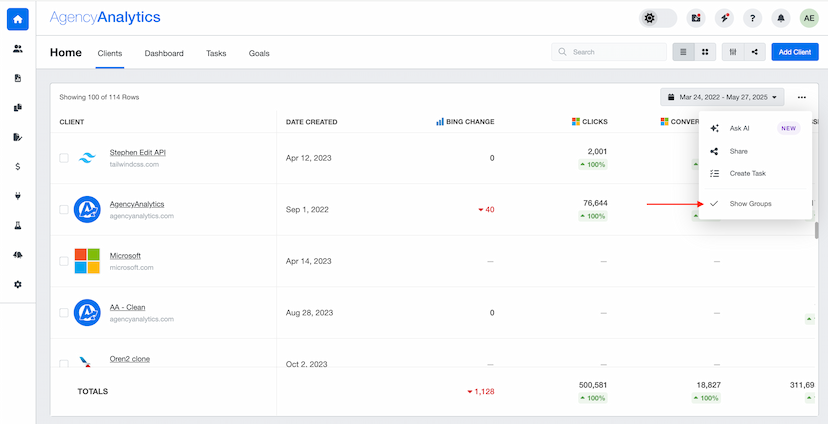This screenshot has height=424, width=828.
Task: Click the Sep 1, 2022 date cell
Action: [307, 210]
